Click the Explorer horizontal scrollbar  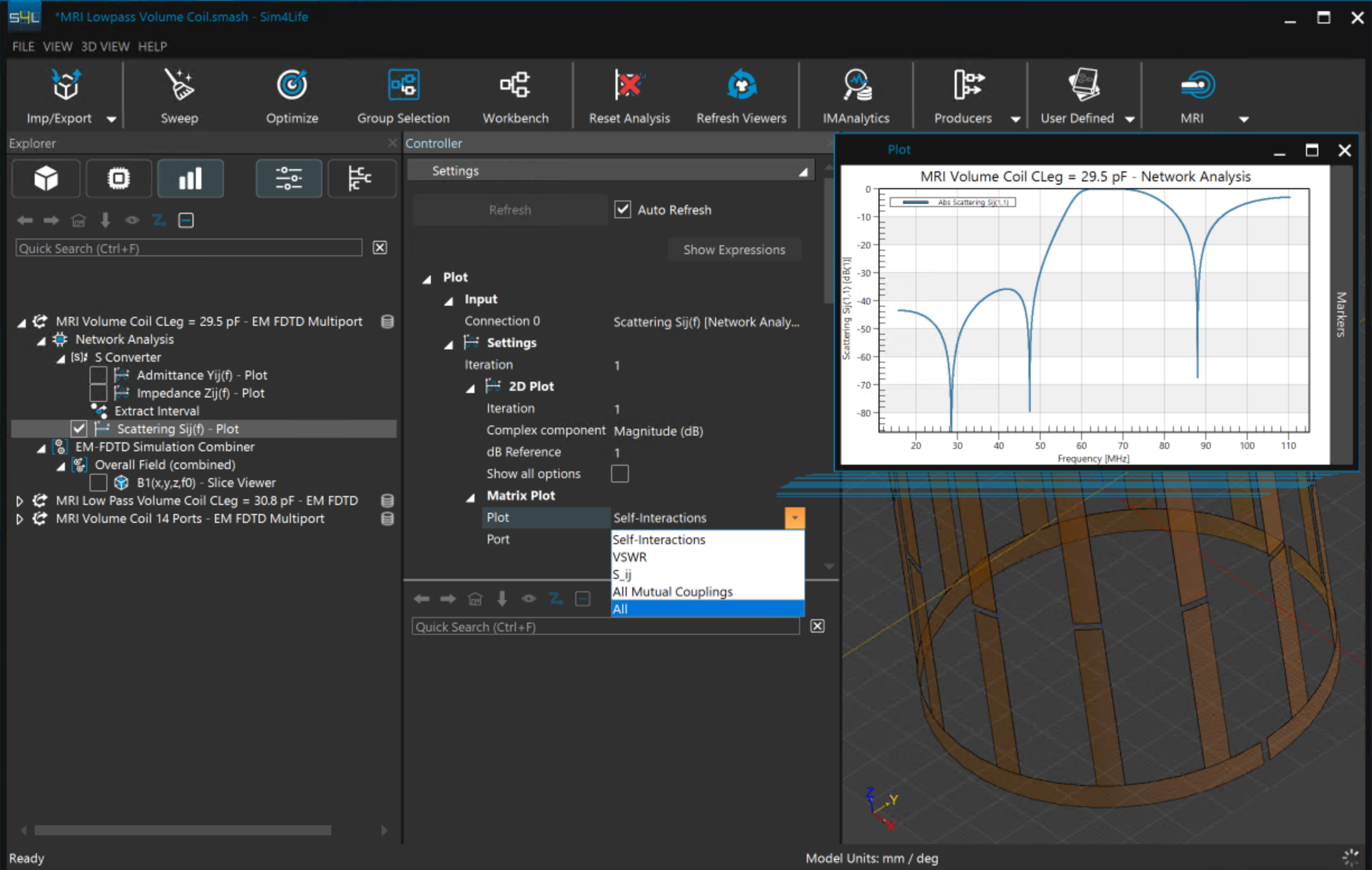pyautogui.click(x=182, y=830)
